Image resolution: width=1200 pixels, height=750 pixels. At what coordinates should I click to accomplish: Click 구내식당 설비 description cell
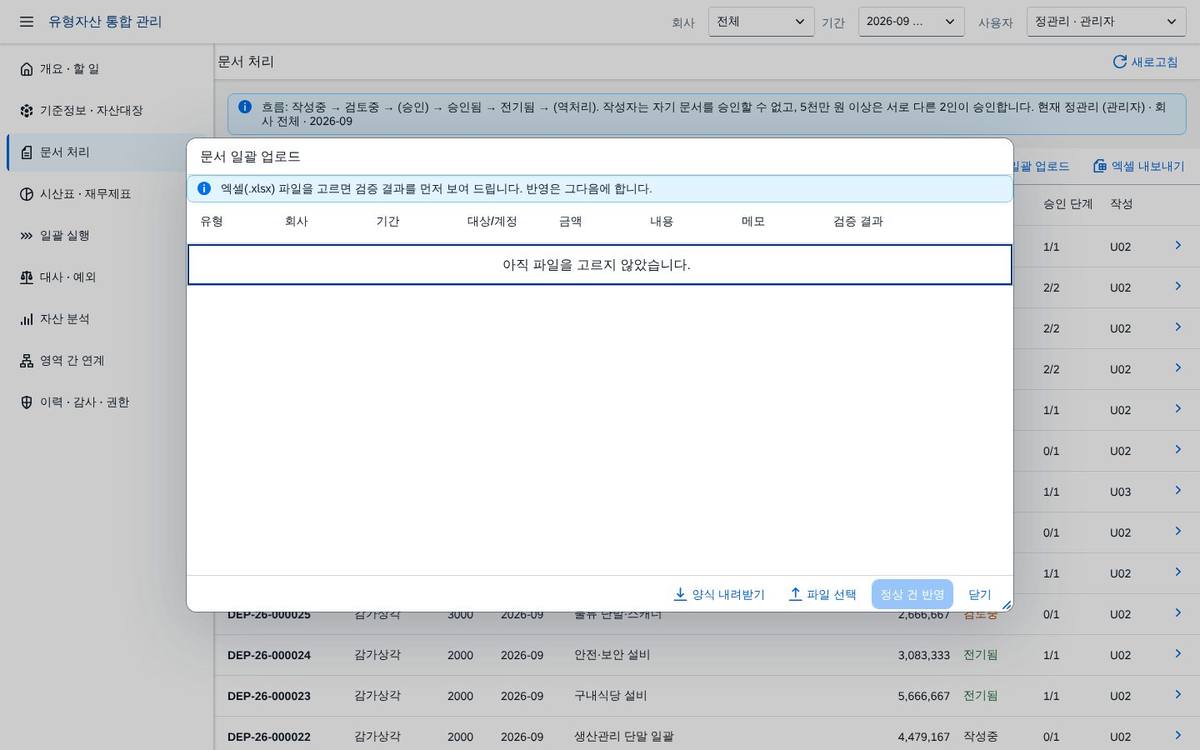pyautogui.click(x=610, y=696)
